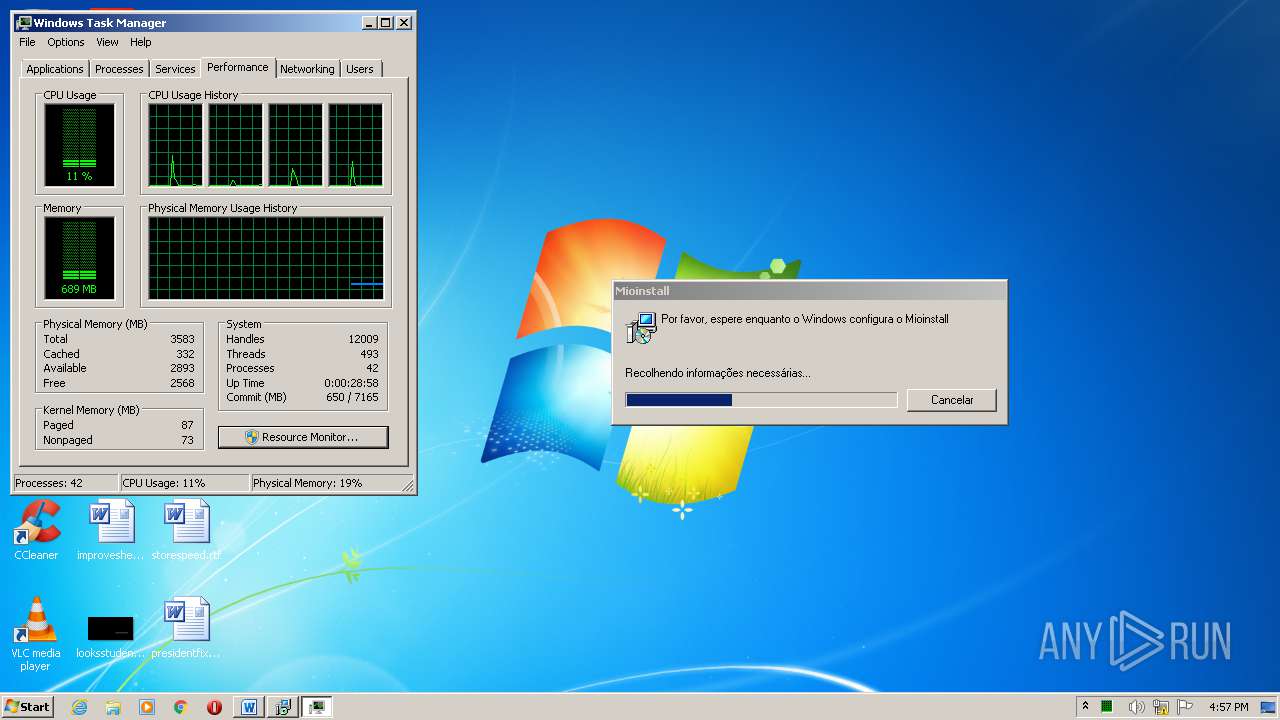Click the Handles value 12009
Image resolution: width=1280 pixels, height=720 pixels.
pos(363,339)
